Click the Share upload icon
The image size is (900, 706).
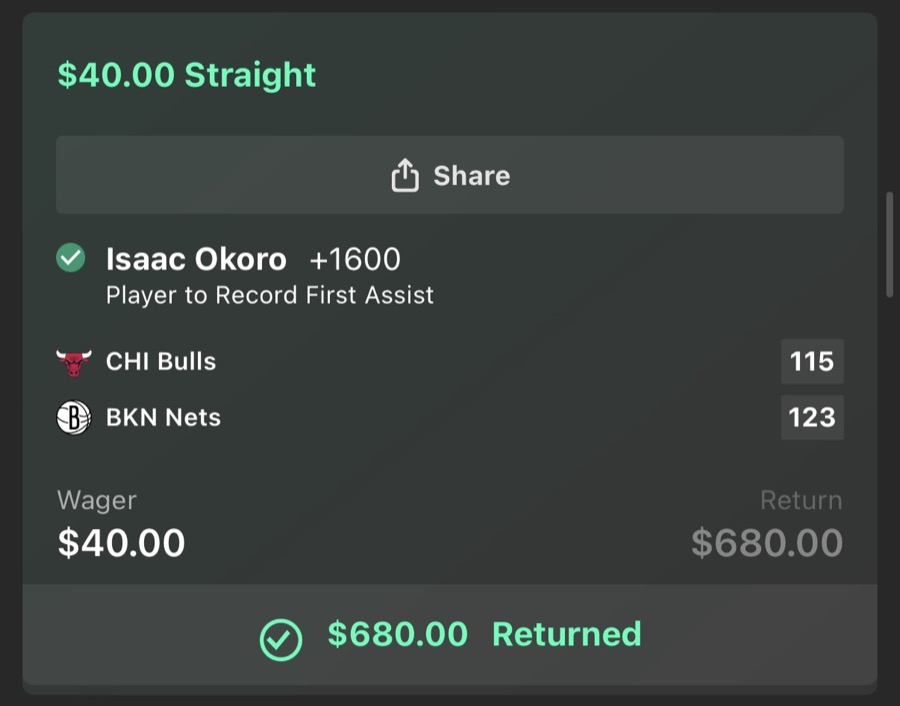(x=404, y=174)
